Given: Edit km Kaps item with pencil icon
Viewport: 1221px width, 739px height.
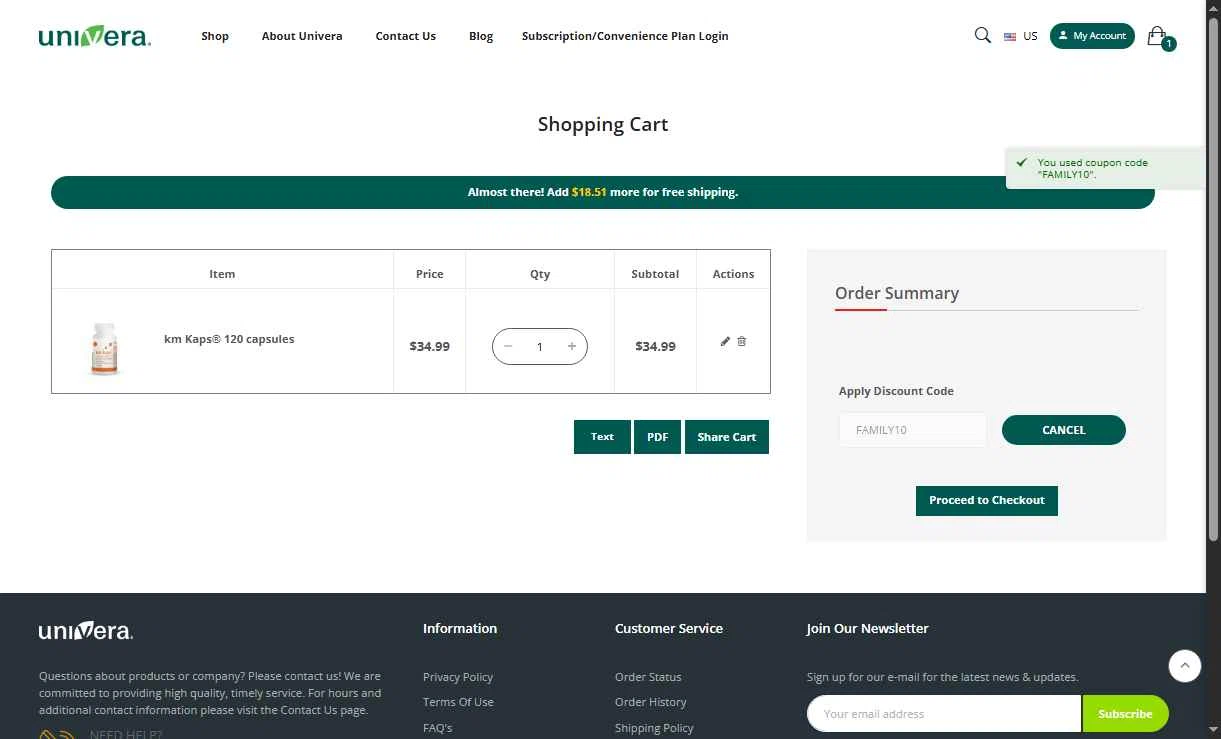Looking at the screenshot, I should pos(725,341).
